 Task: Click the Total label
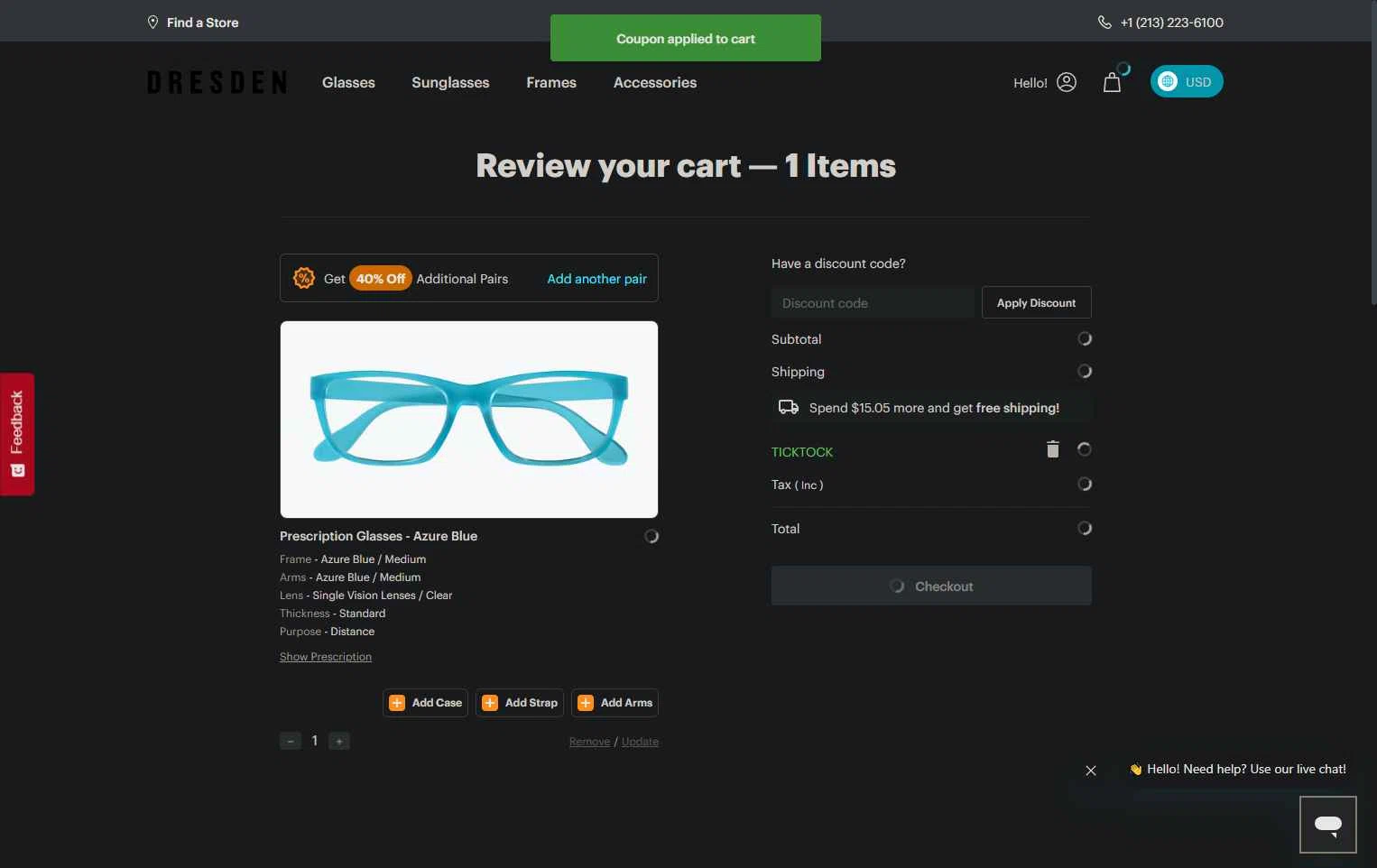point(785,529)
